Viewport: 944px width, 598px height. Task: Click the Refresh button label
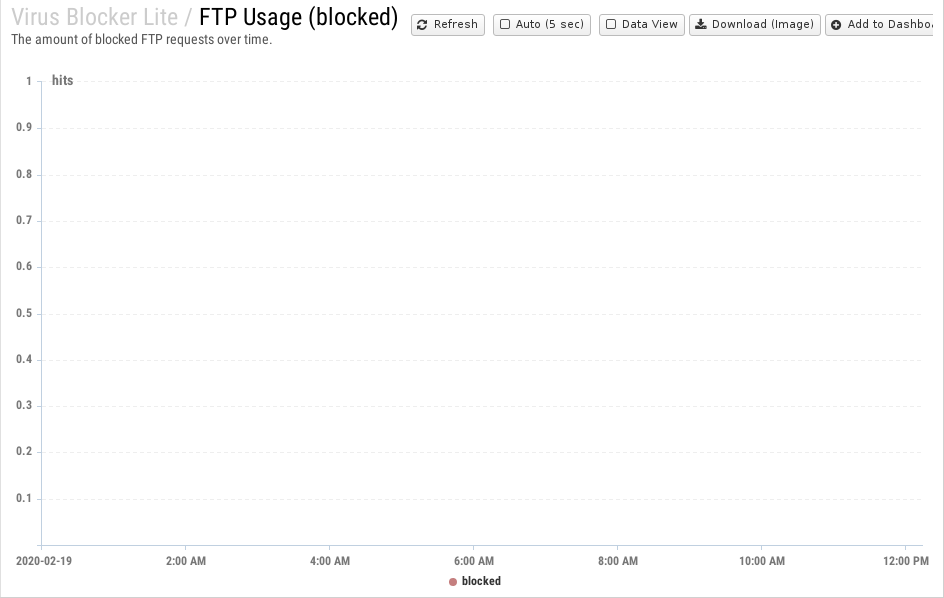pos(456,24)
